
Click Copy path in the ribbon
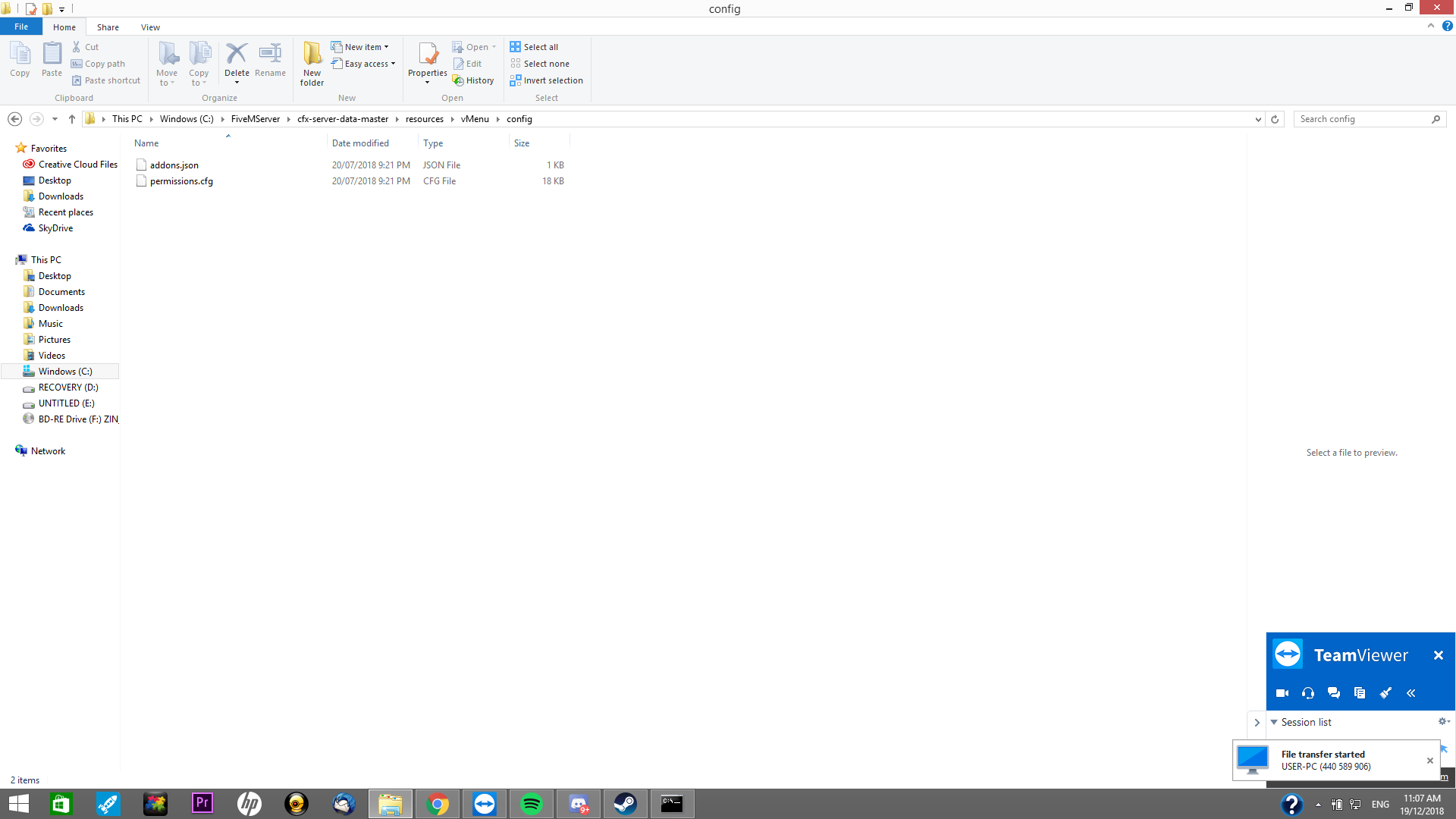click(99, 64)
